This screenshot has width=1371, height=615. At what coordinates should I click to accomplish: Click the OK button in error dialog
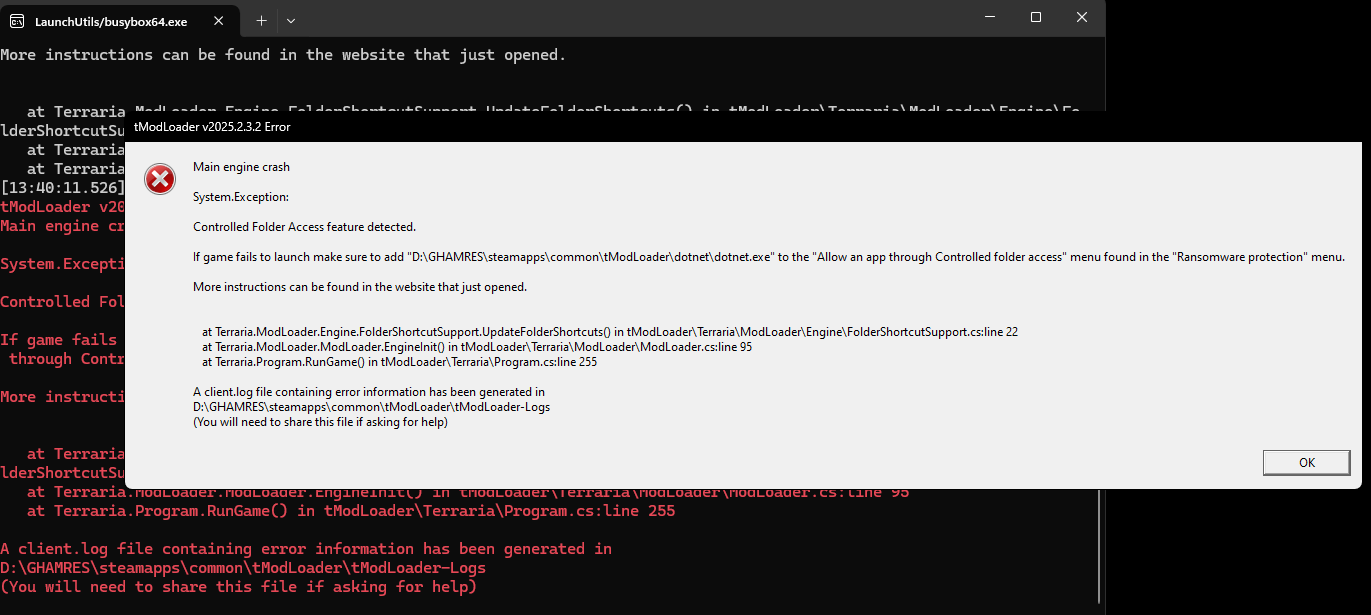1306,462
